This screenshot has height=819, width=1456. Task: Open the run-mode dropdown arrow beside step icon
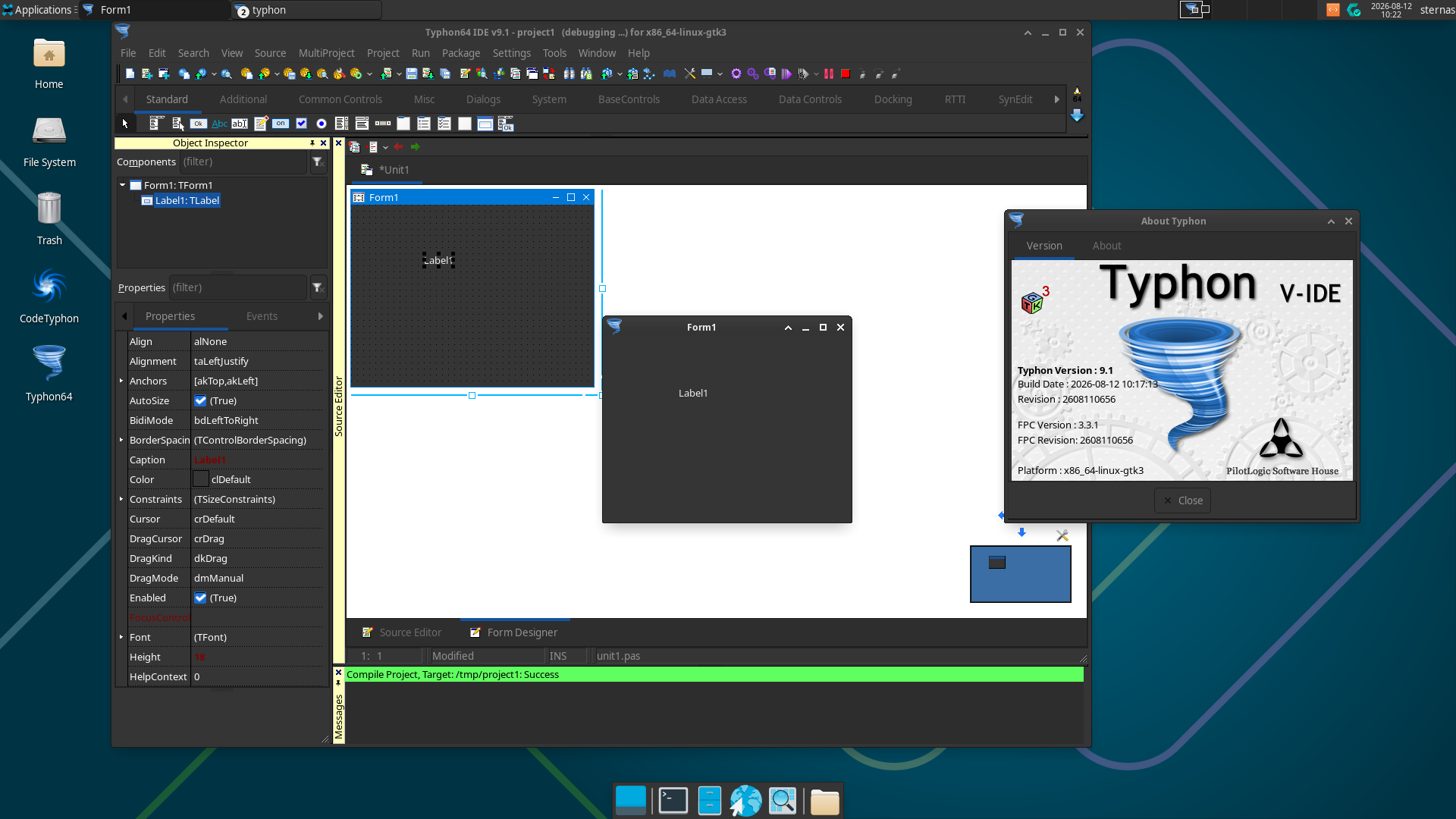(816, 74)
